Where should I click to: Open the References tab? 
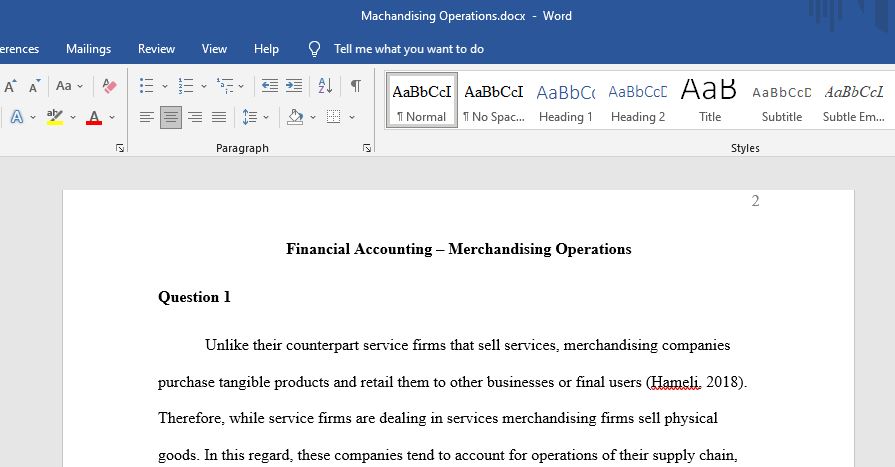pos(19,49)
